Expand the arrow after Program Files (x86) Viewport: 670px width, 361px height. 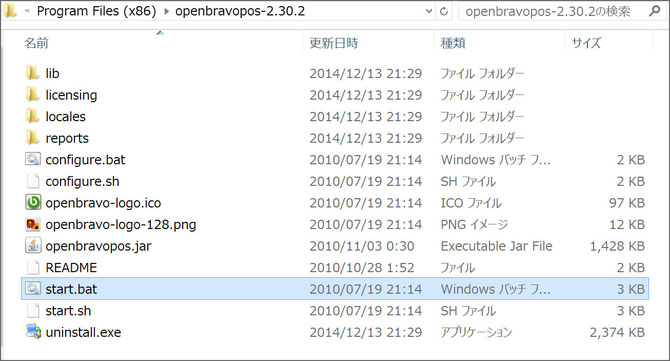pyautogui.click(x=166, y=12)
